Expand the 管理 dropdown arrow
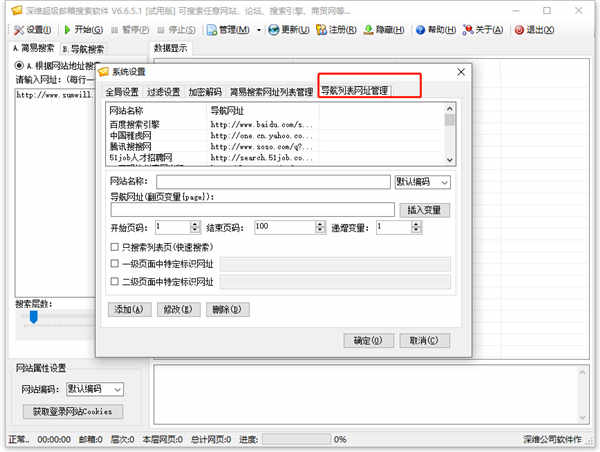The height and width of the screenshot is (452, 600). [259, 30]
